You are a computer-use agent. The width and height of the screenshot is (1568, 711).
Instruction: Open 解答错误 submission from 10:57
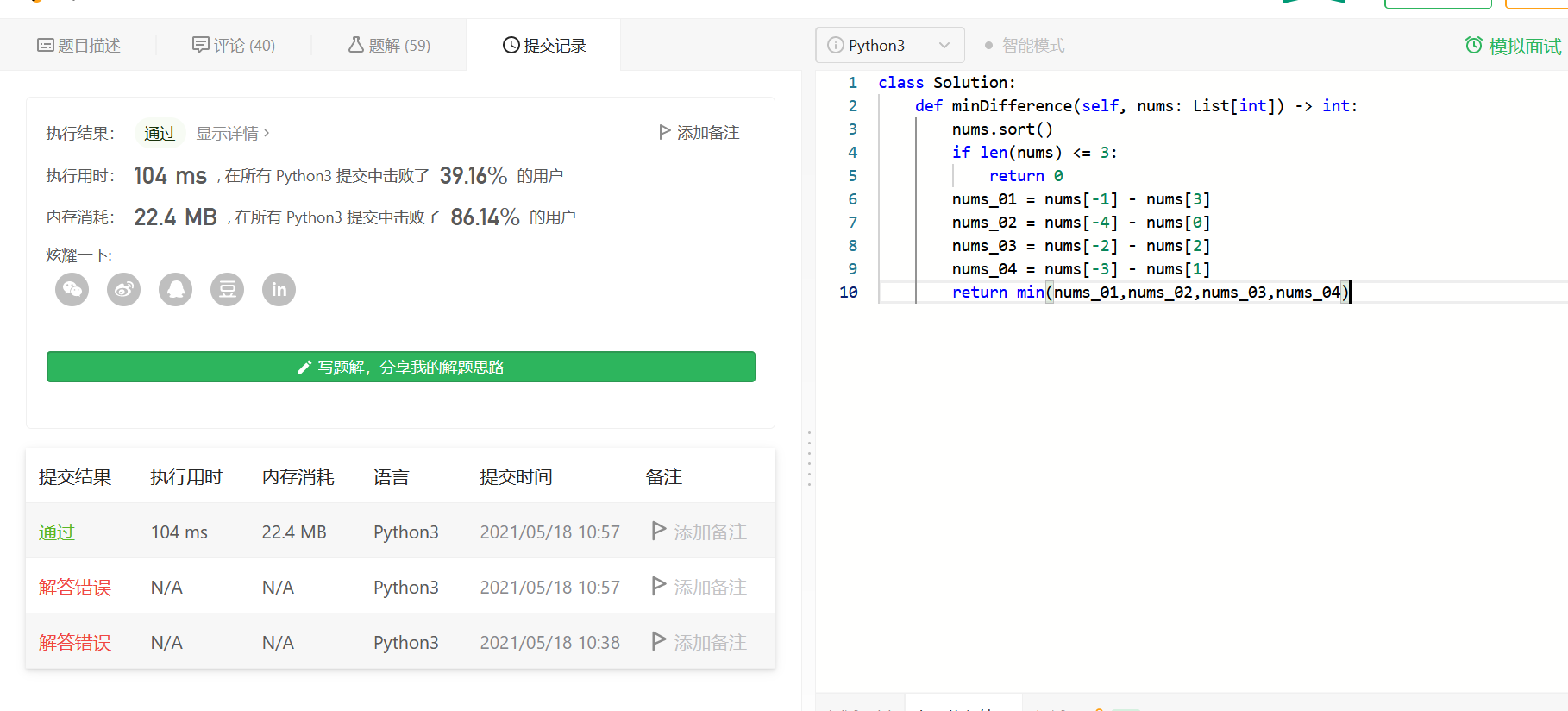pos(75,587)
